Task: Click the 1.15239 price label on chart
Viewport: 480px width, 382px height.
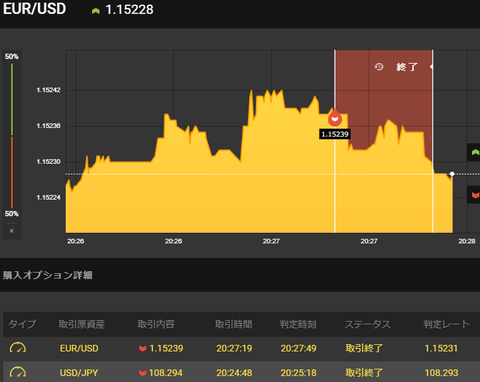Action: [x=335, y=134]
